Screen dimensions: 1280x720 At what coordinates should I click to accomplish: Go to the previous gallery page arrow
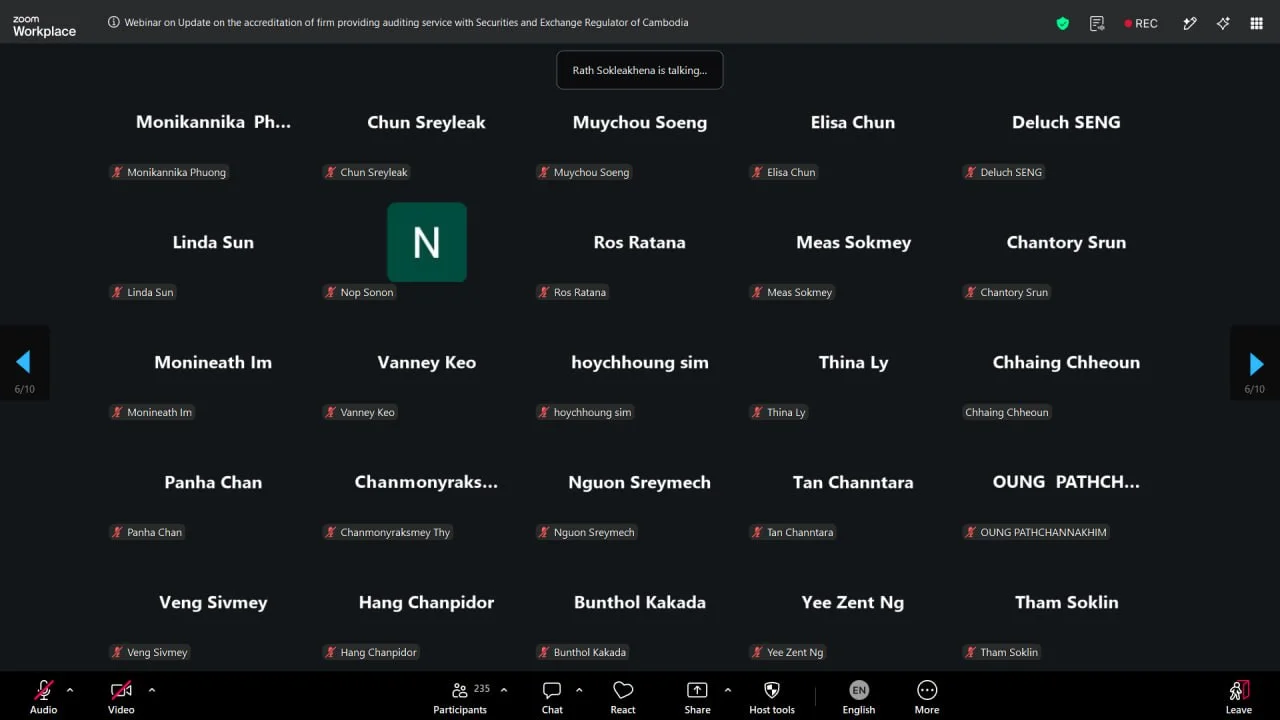pyautogui.click(x=24, y=362)
